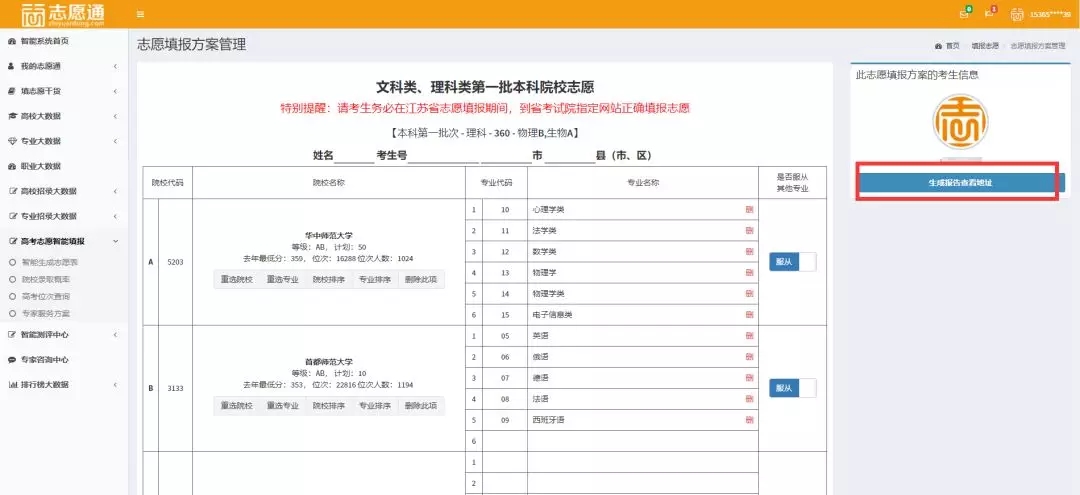This screenshot has height=495, width=1080.
Task: Open the mail envelope notifications icon
Action: (x=964, y=14)
